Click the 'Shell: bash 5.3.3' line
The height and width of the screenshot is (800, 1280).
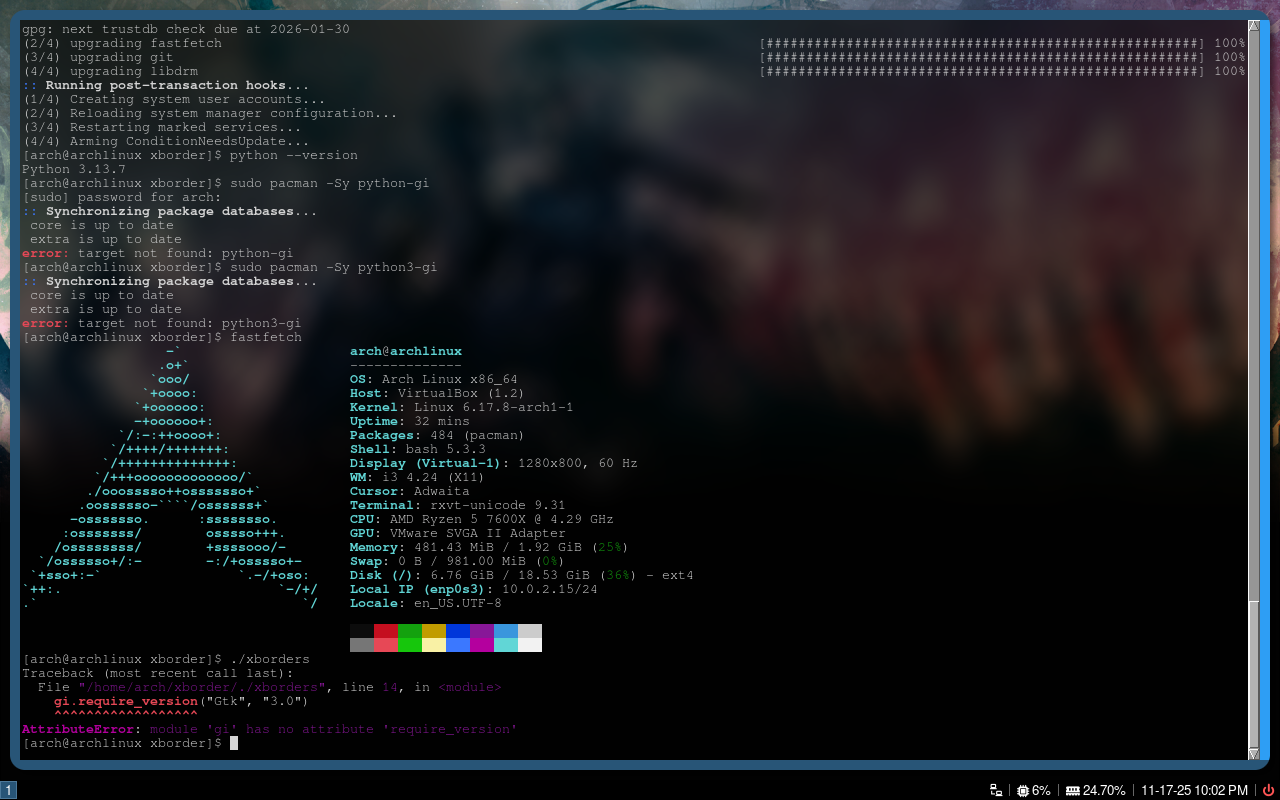pyautogui.click(x=418, y=449)
